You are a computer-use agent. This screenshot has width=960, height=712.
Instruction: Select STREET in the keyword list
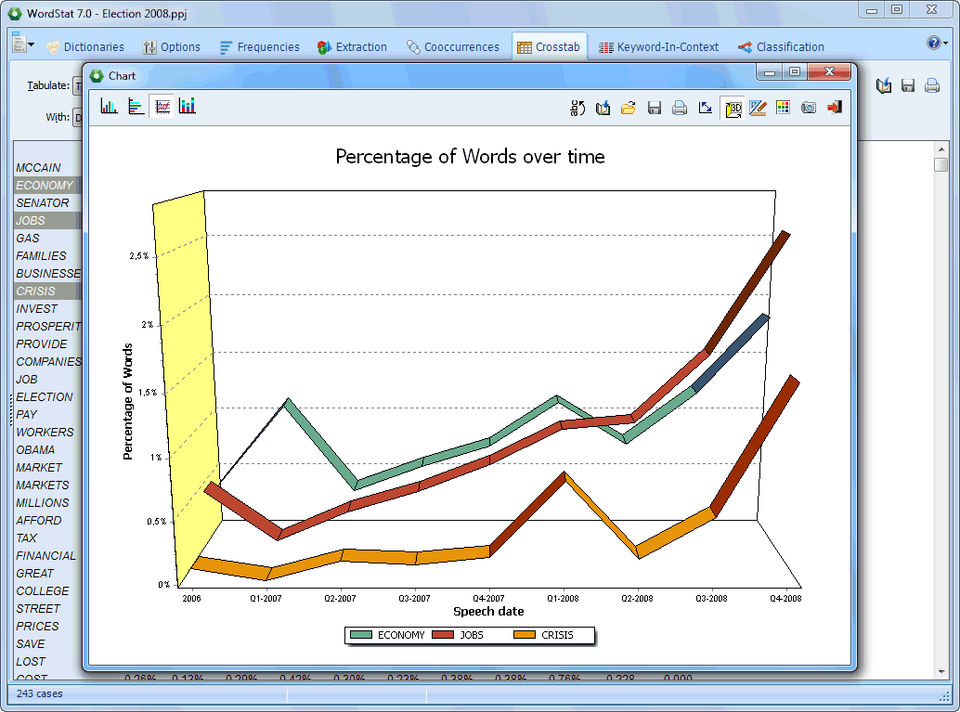tap(48, 609)
